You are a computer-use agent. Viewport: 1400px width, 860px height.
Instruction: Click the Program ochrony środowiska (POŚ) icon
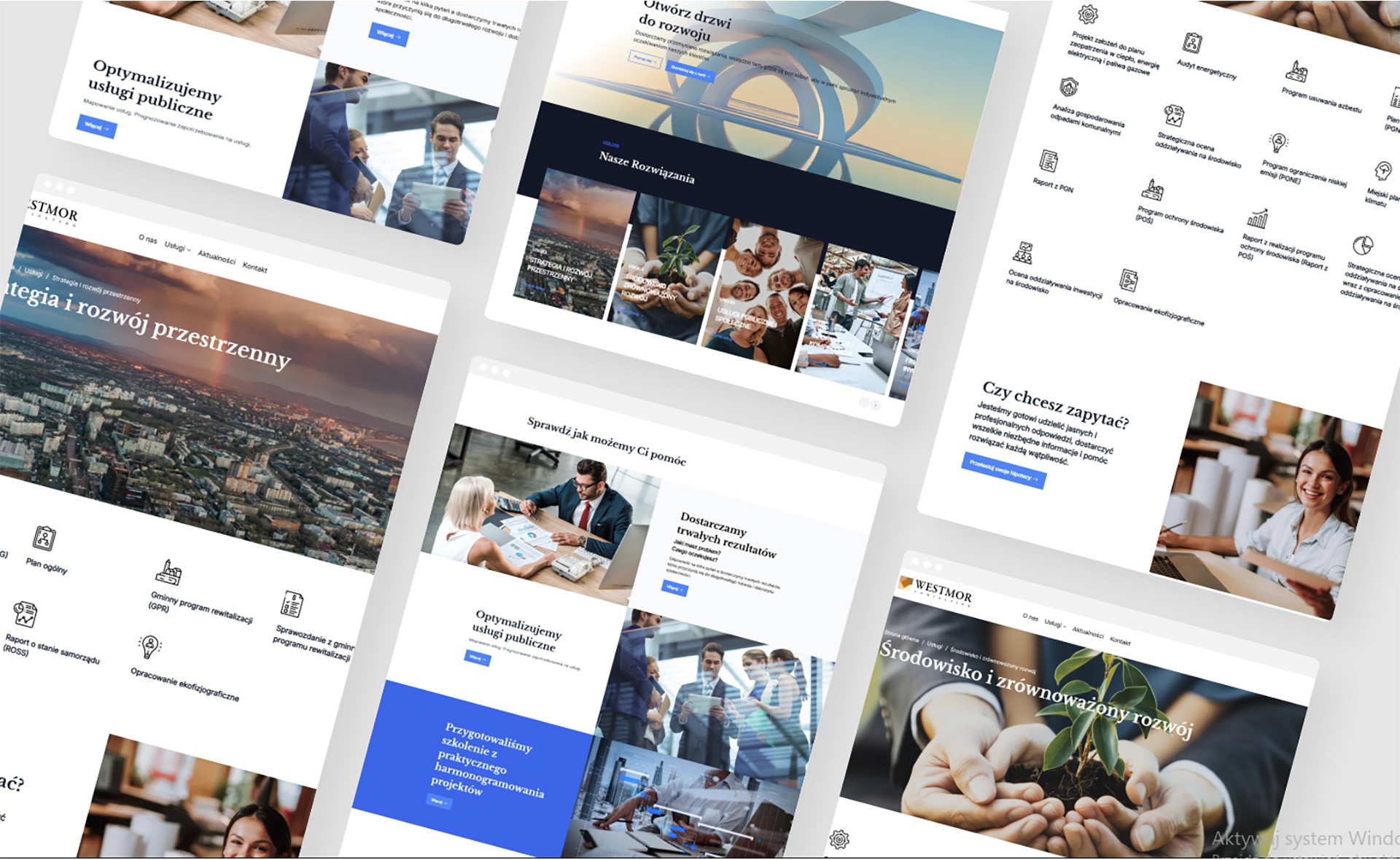pos(1153,189)
